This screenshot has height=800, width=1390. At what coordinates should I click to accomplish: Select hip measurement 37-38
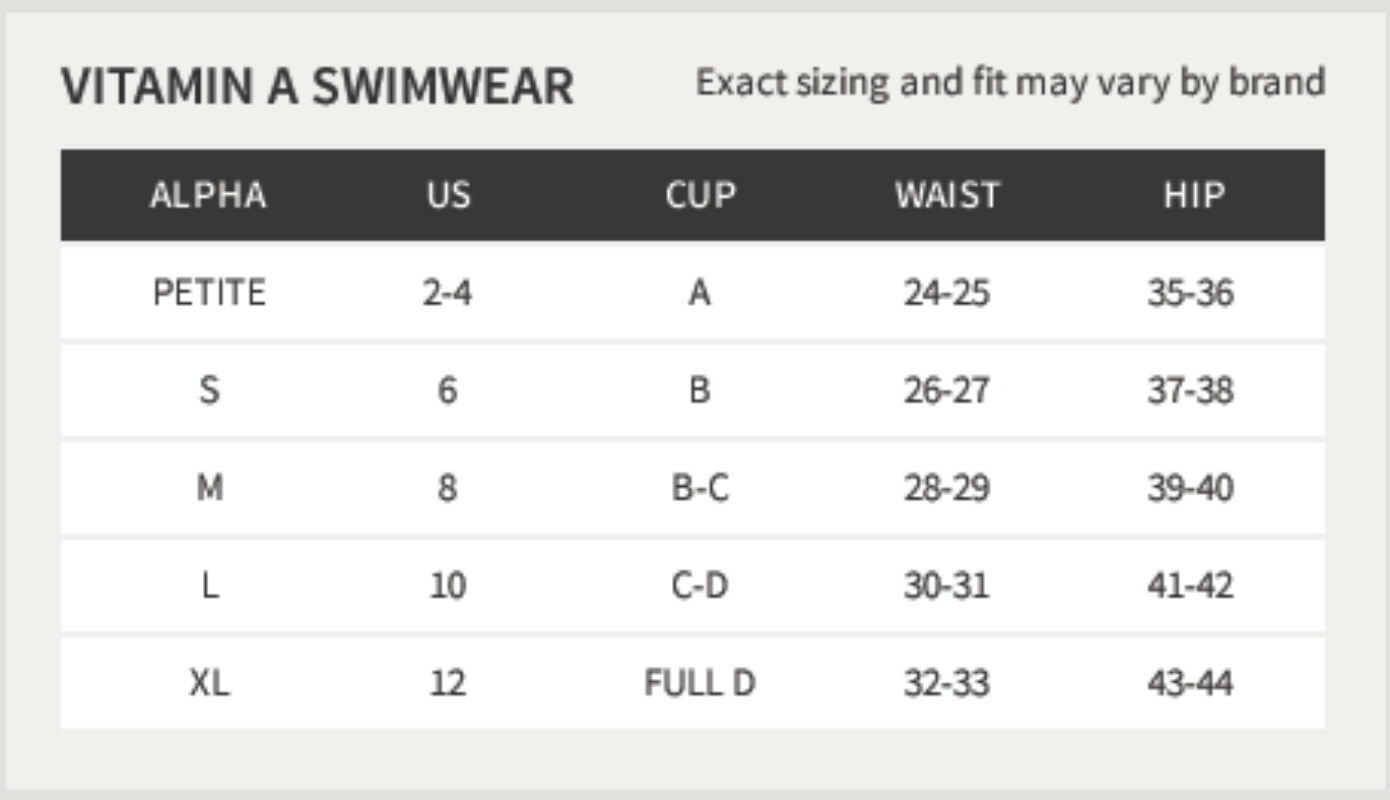click(1191, 390)
